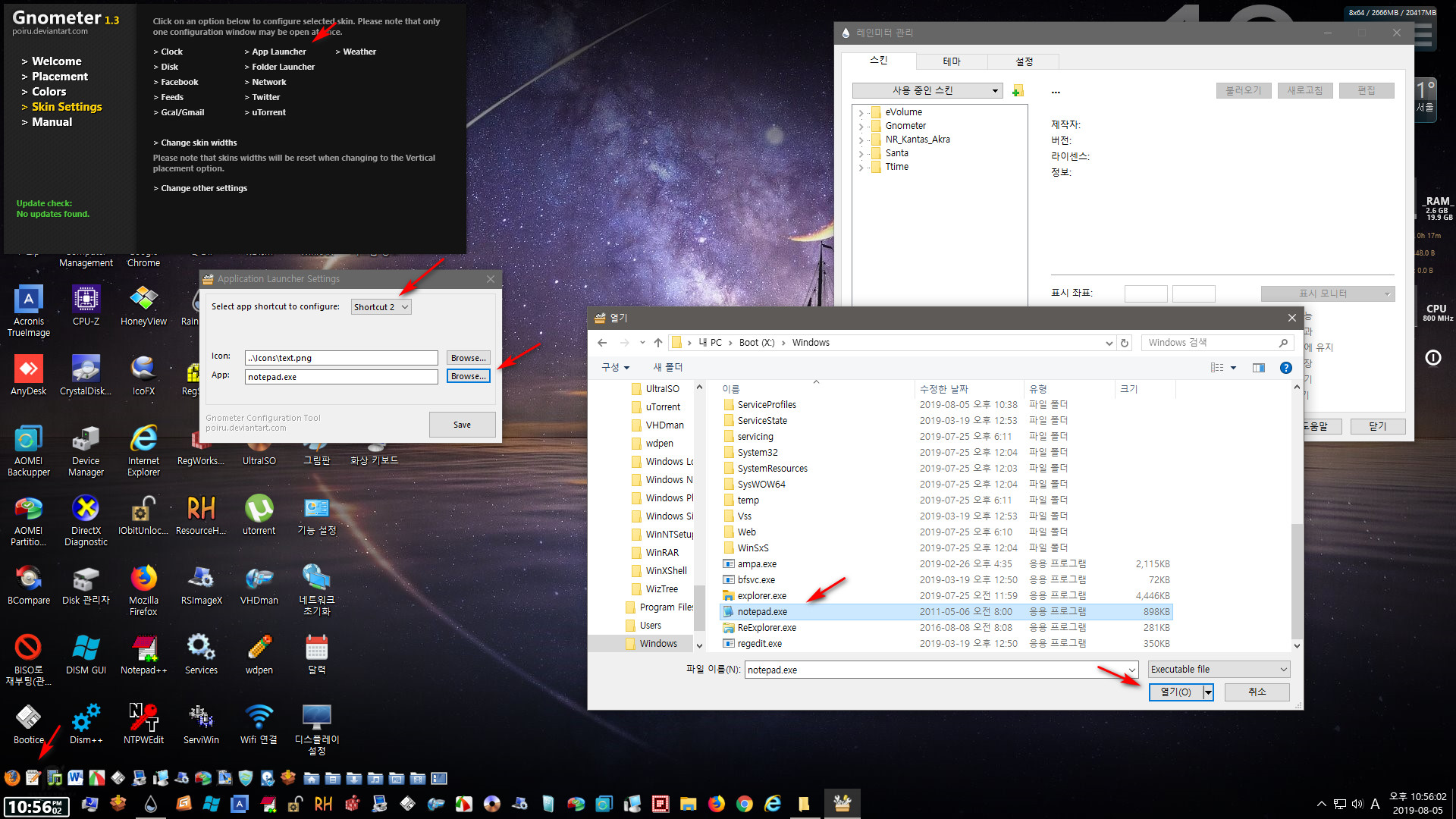Click the volume speaker tray icon
1456x819 pixels.
coord(1357,804)
